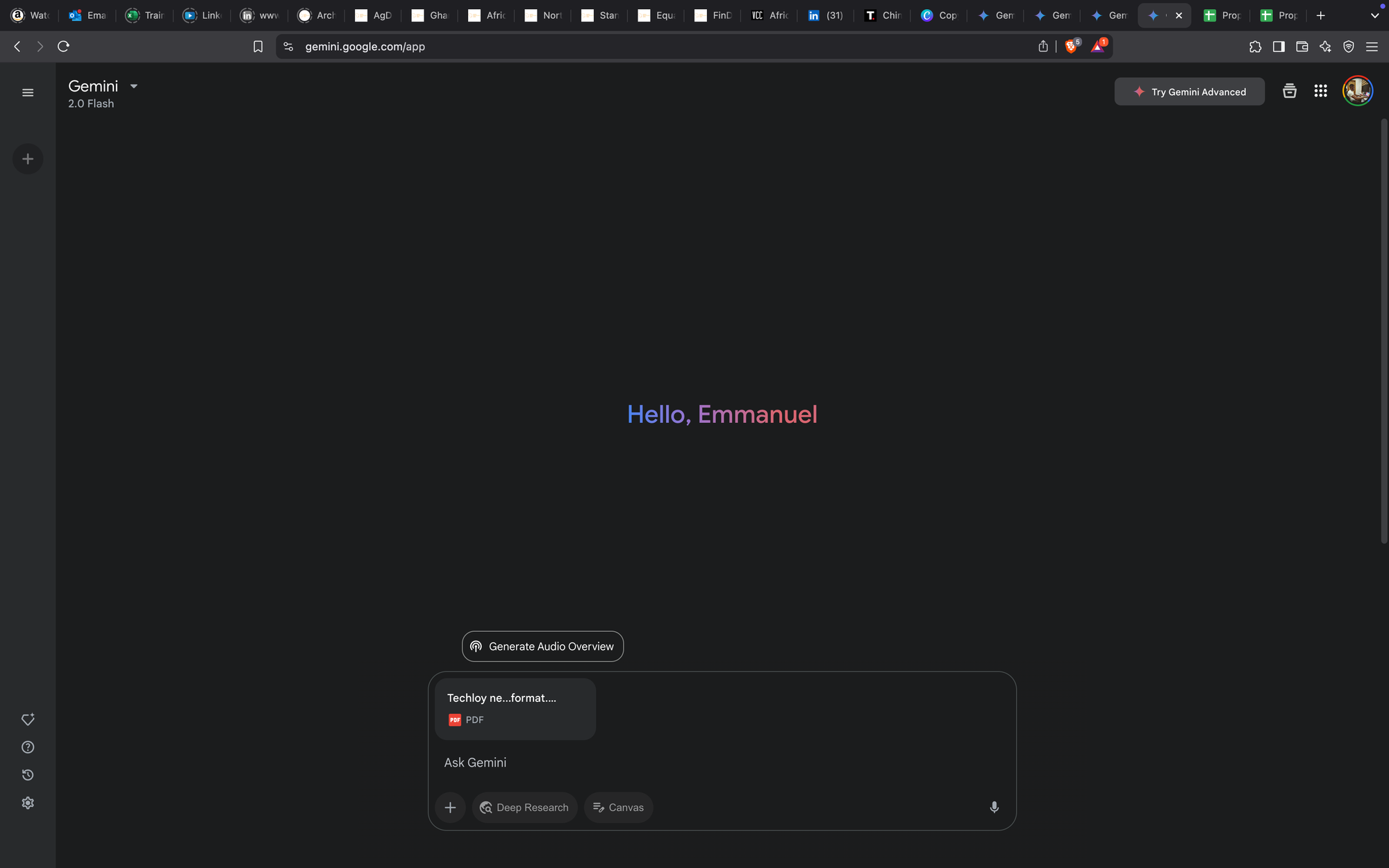Image resolution: width=1389 pixels, height=868 pixels.
Task: Switch to the LinkedIn (31) tab
Action: 826,15
